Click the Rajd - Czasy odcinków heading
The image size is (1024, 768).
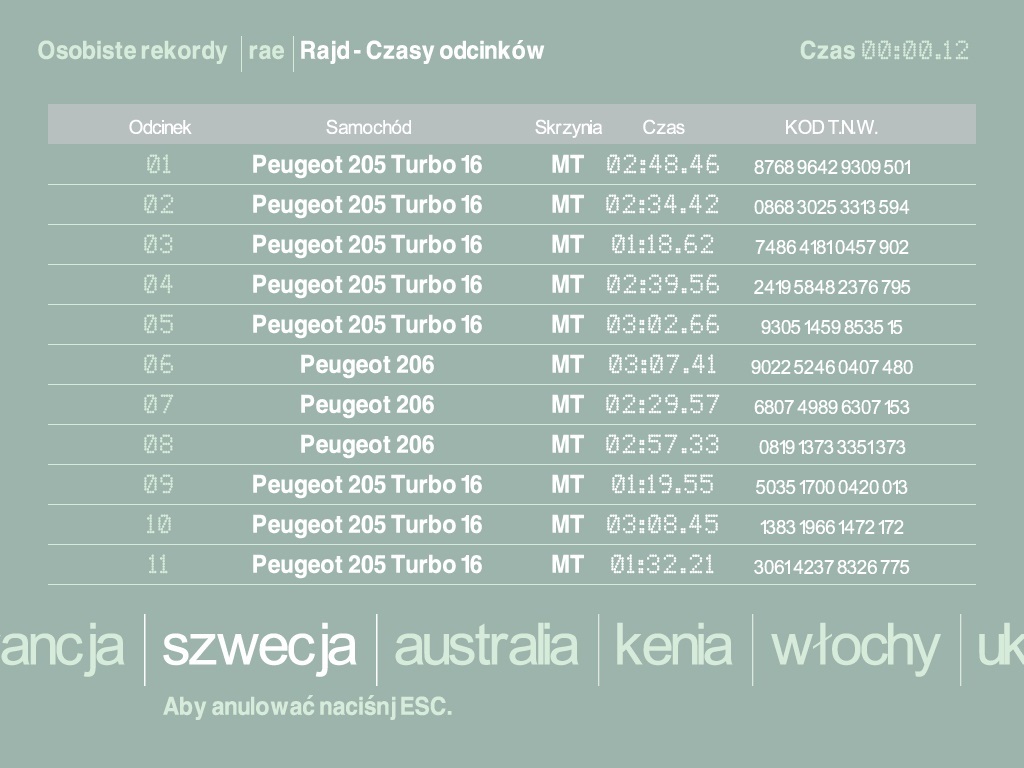pos(422,51)
